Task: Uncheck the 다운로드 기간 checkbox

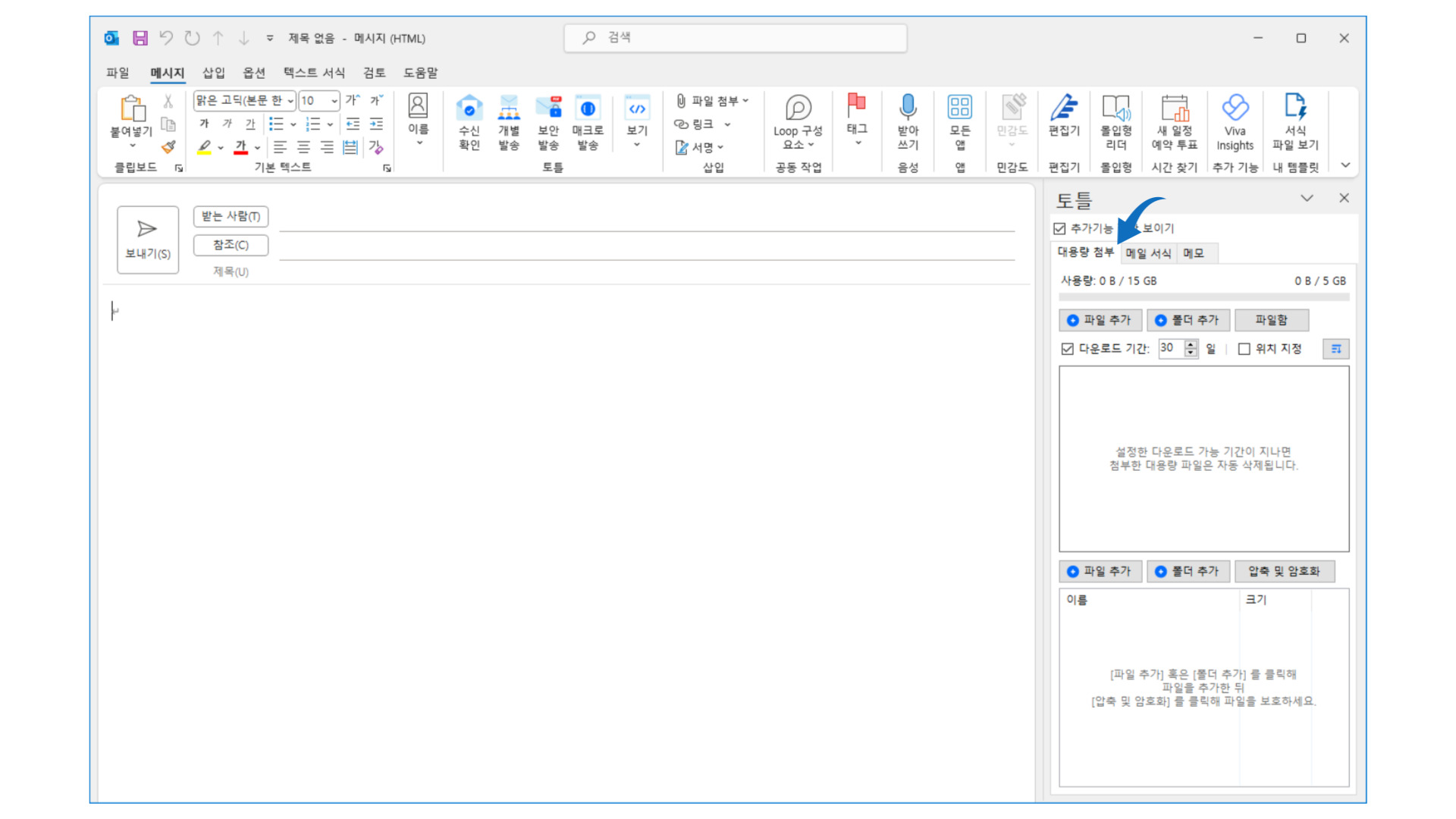Action: point(1068,349)
